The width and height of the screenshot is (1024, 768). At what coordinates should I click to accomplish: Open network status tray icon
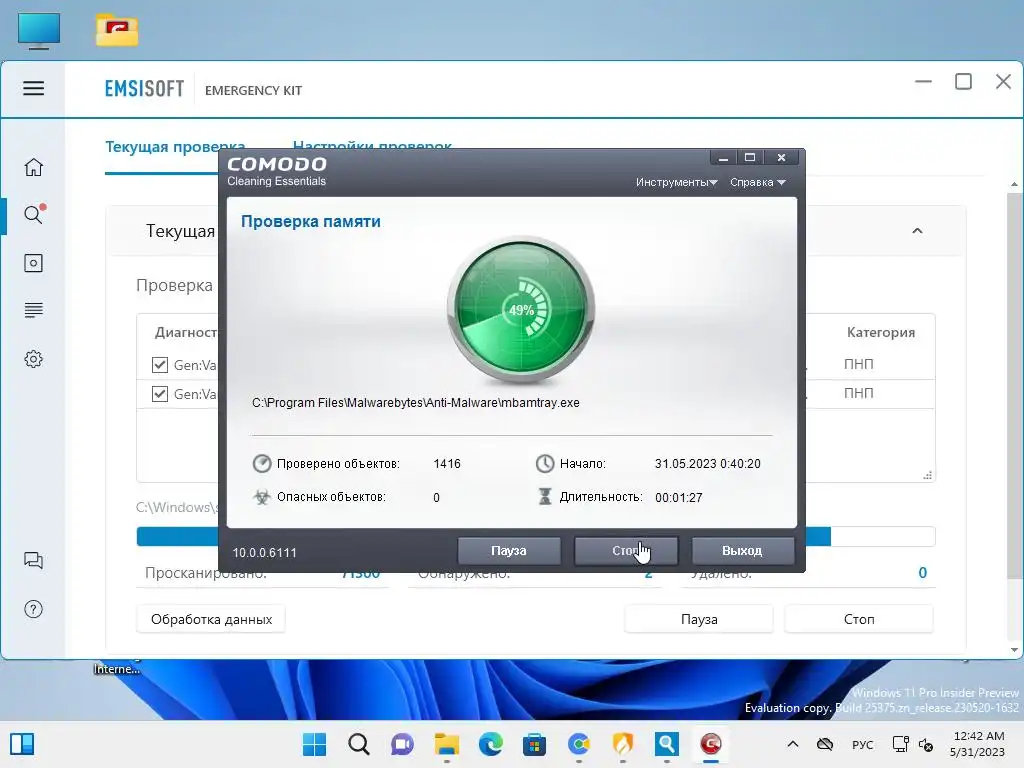pos(900,744)
